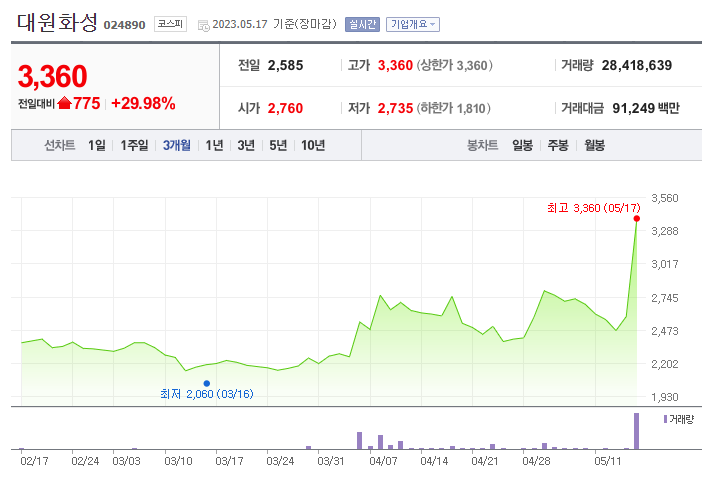Screen dimensions: 702x478
Task: Click the change amount 775
Action: click(86, 103)
